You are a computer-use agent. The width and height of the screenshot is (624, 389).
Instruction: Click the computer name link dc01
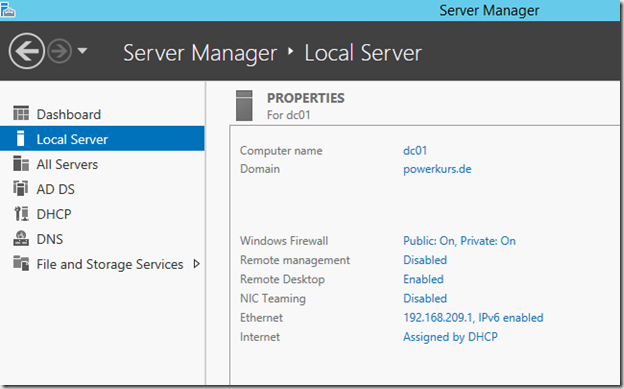[415, 151]
